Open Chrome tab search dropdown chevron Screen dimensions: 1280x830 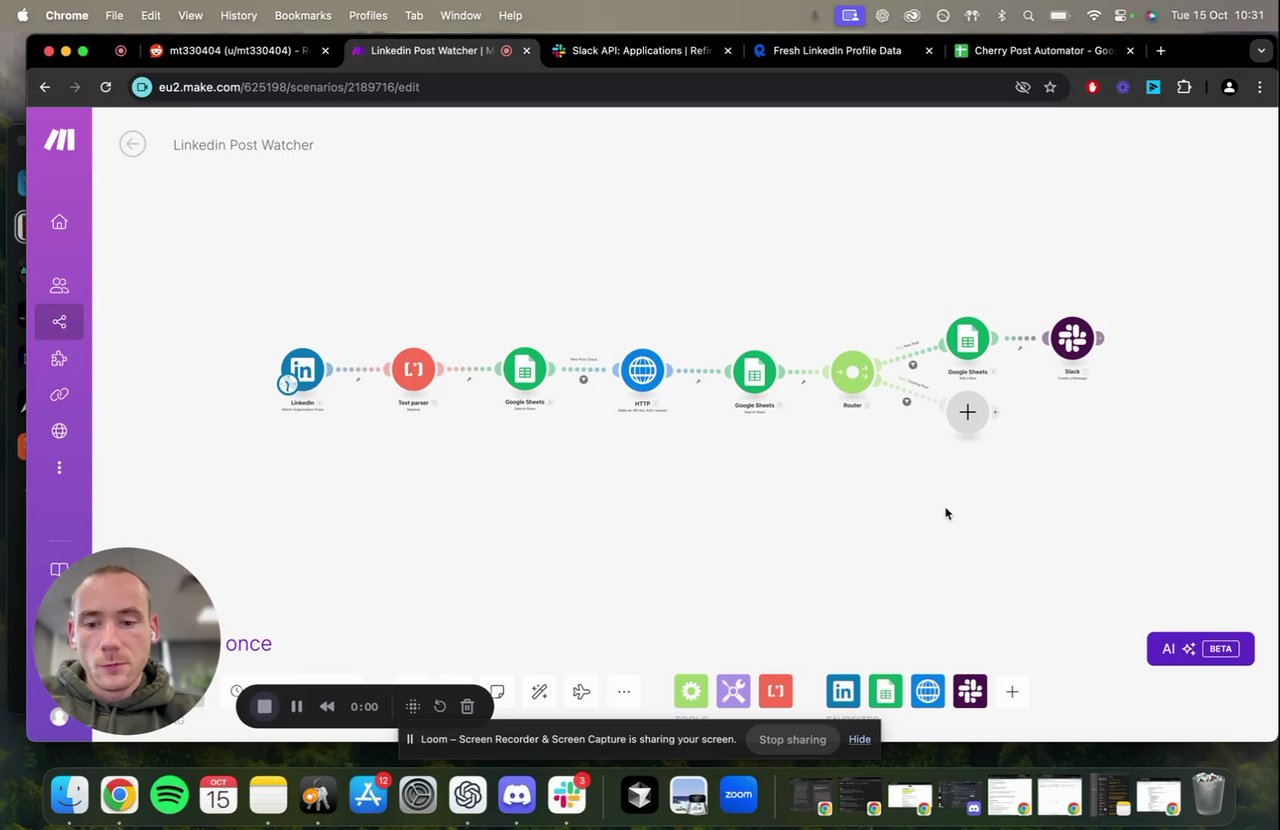point(1260,50)
